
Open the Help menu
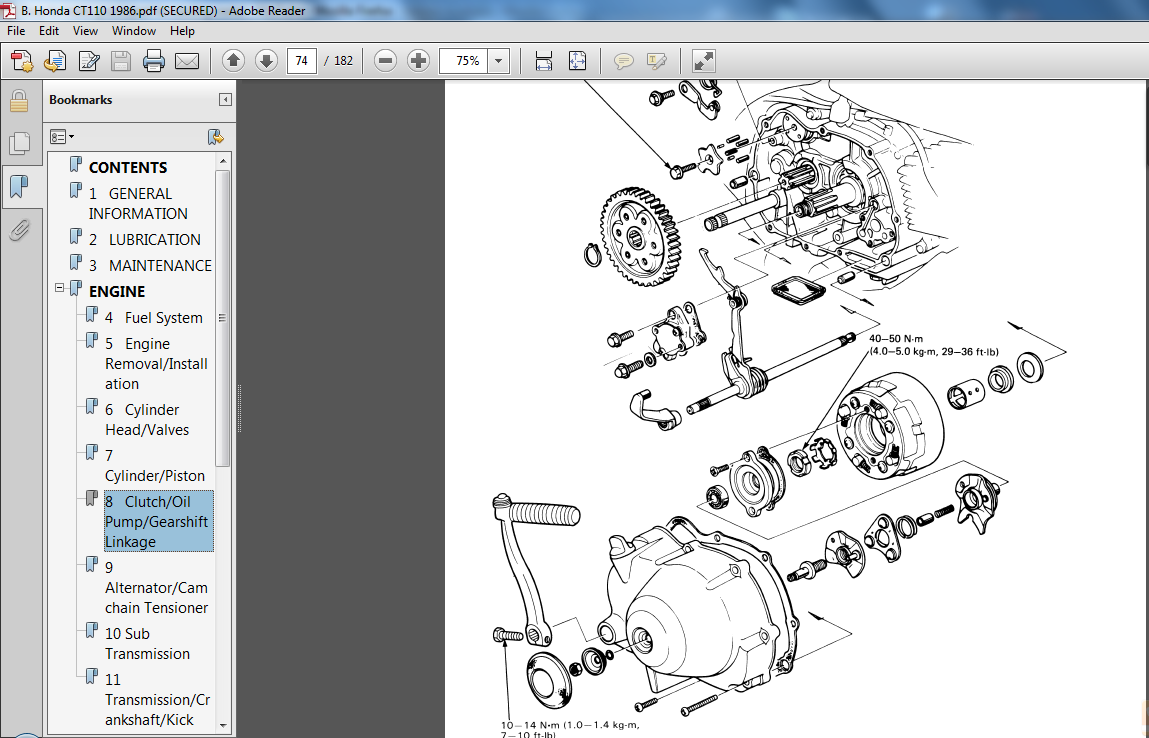[x=182, y=31]
